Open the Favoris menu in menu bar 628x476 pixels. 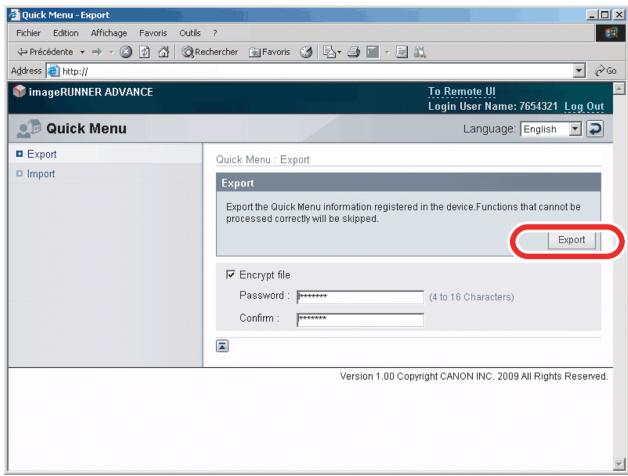pos(153,33)
